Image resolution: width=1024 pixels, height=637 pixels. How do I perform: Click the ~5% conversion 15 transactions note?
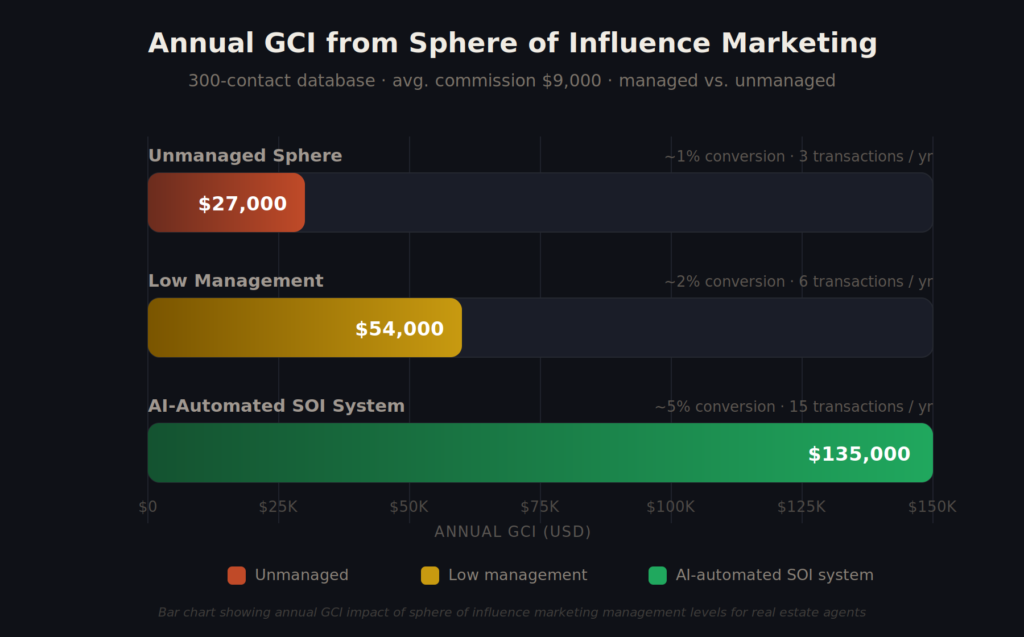click(x=793, y=406)
